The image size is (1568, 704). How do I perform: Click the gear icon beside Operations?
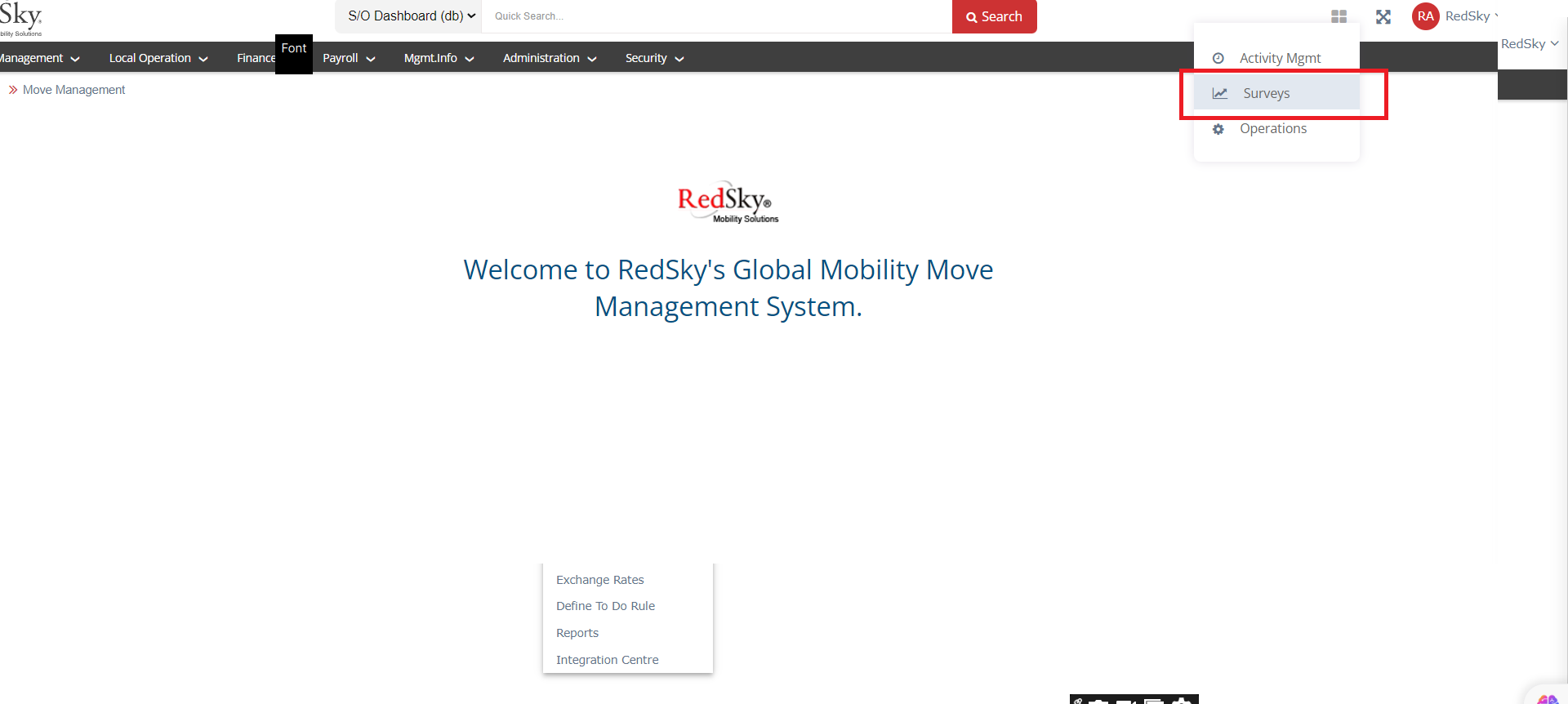(1218, 129)
